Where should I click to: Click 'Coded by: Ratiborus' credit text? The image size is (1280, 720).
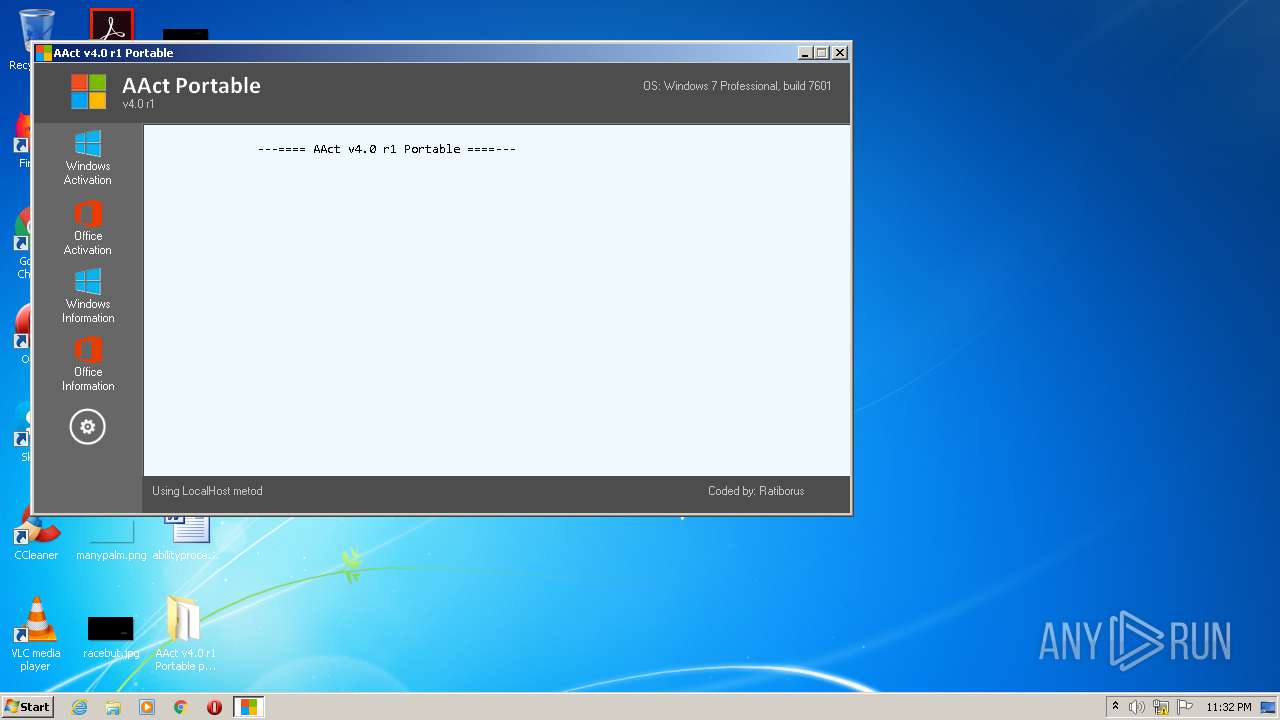click(756, 491)
